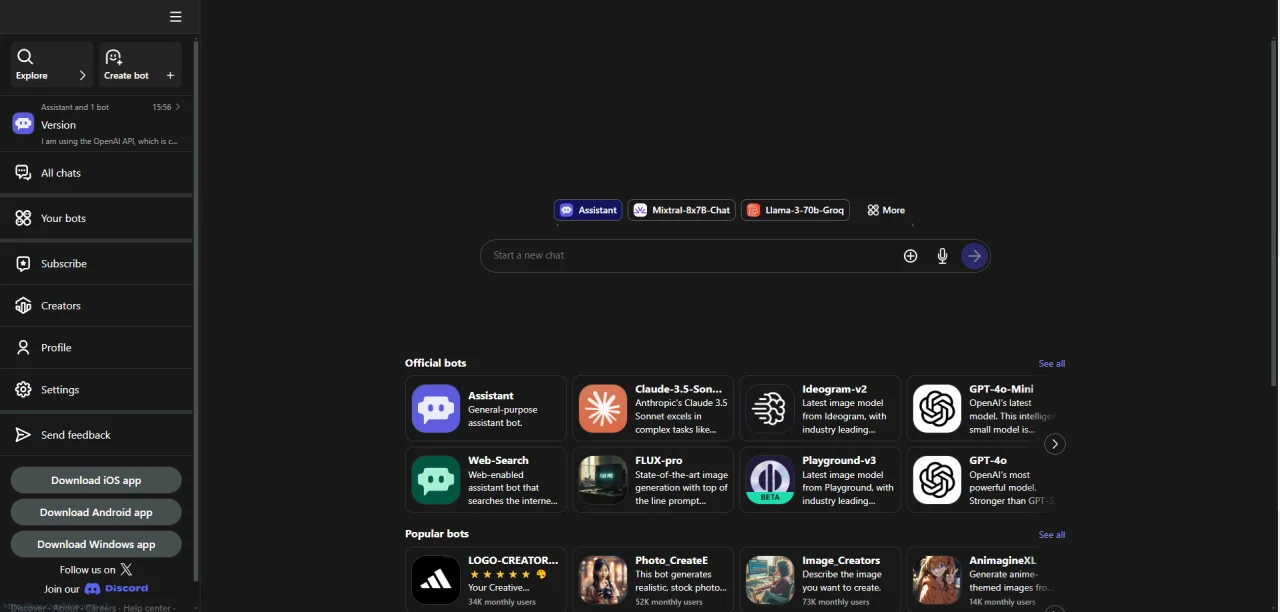
Task: Click Download Windows app button
Action: [96, 544]
